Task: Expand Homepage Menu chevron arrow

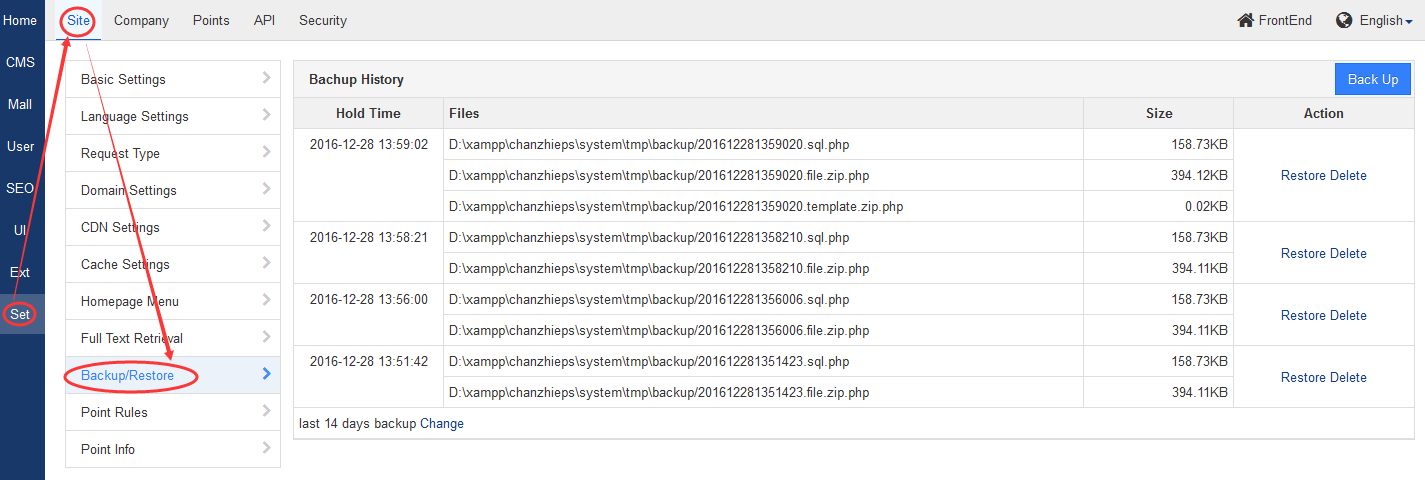Action: 266,300
